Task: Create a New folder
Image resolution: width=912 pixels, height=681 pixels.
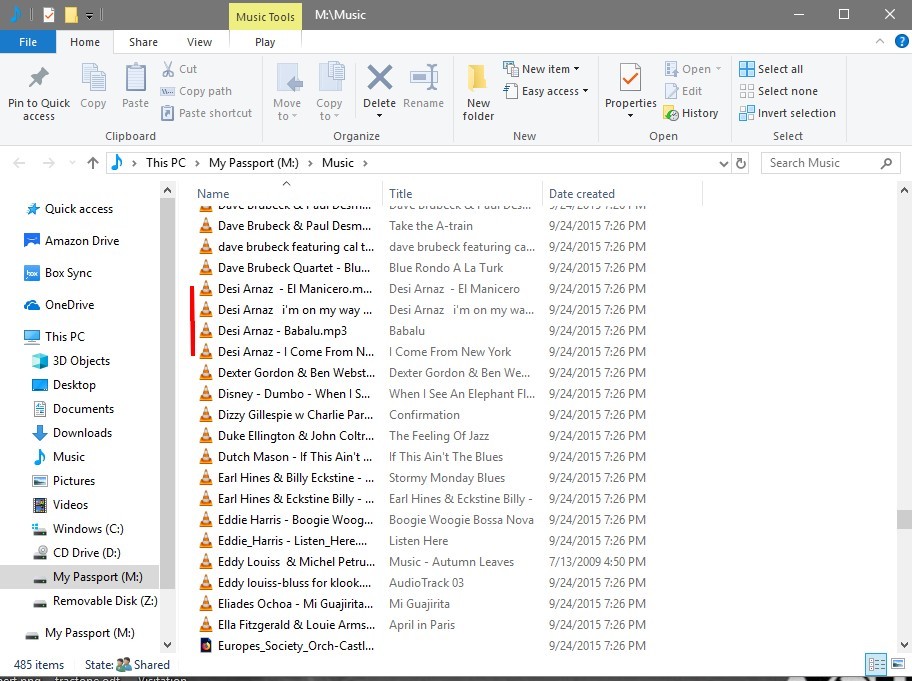Action: coord(478,93)
